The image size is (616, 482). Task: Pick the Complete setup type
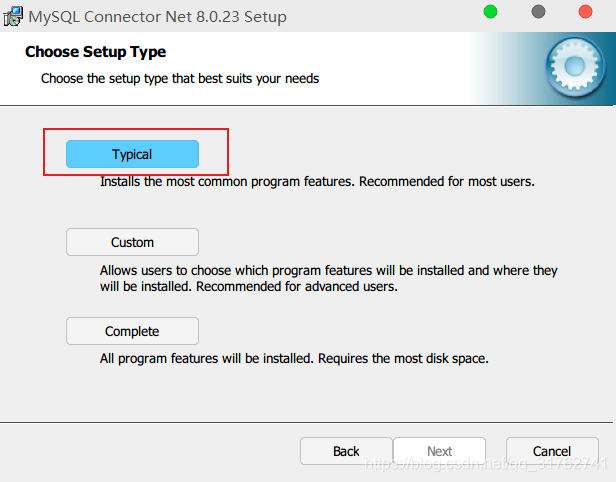pos(132,331)
